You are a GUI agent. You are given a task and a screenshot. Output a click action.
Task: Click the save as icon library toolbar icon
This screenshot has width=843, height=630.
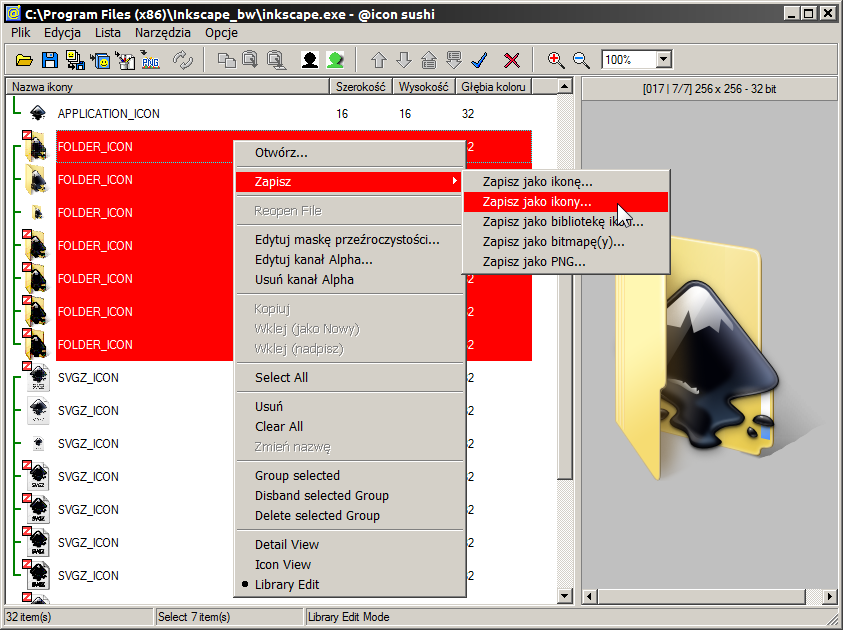click(x=101, y=60)
